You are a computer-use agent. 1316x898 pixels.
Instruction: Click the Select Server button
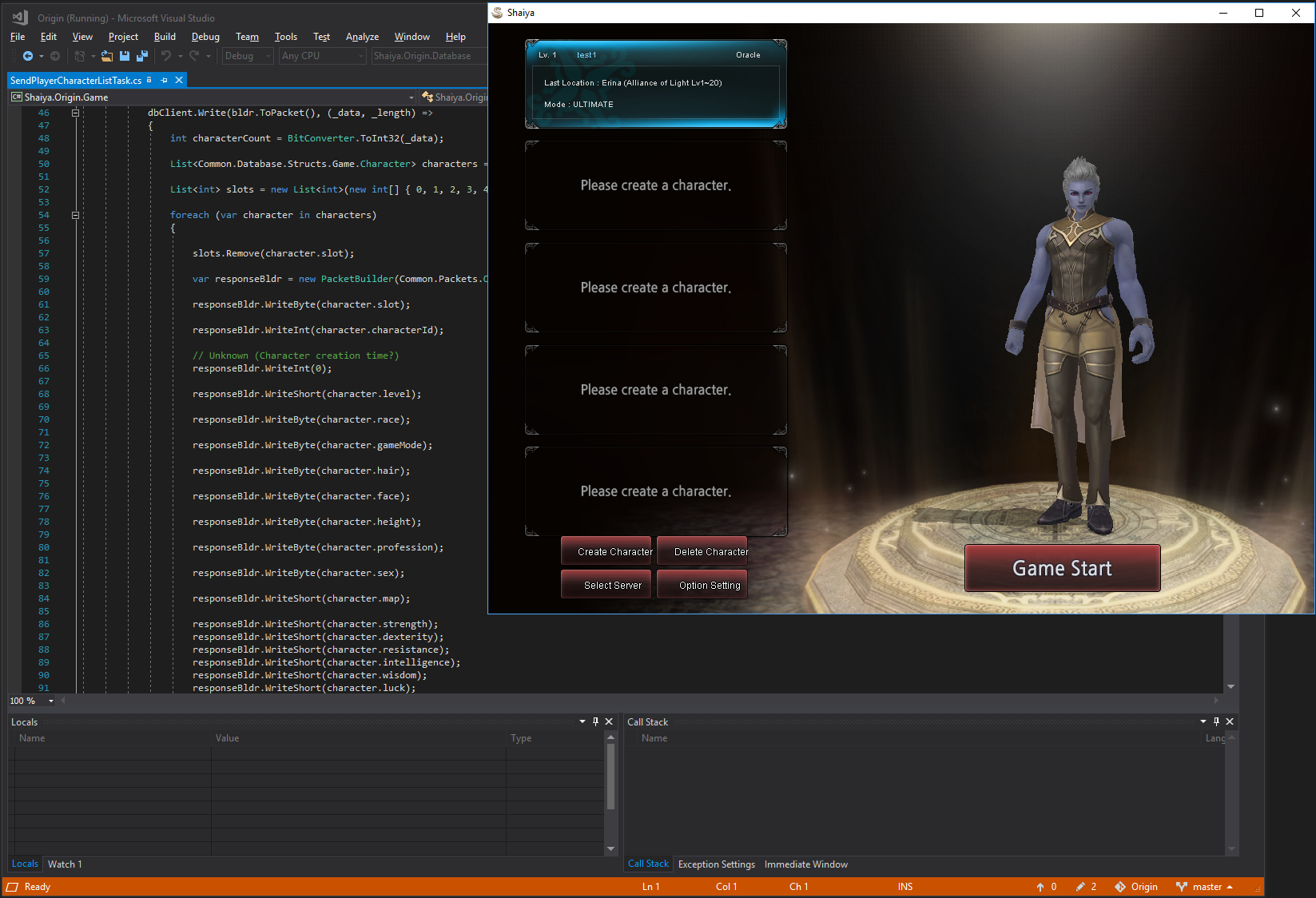[x=606, y=585]
